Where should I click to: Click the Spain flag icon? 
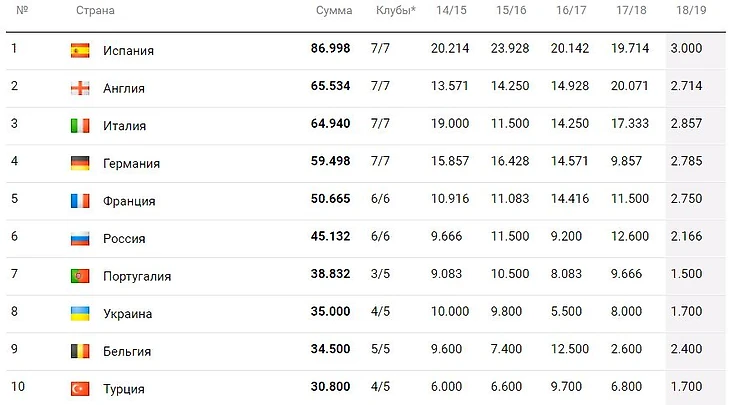(x=80, y=51)
